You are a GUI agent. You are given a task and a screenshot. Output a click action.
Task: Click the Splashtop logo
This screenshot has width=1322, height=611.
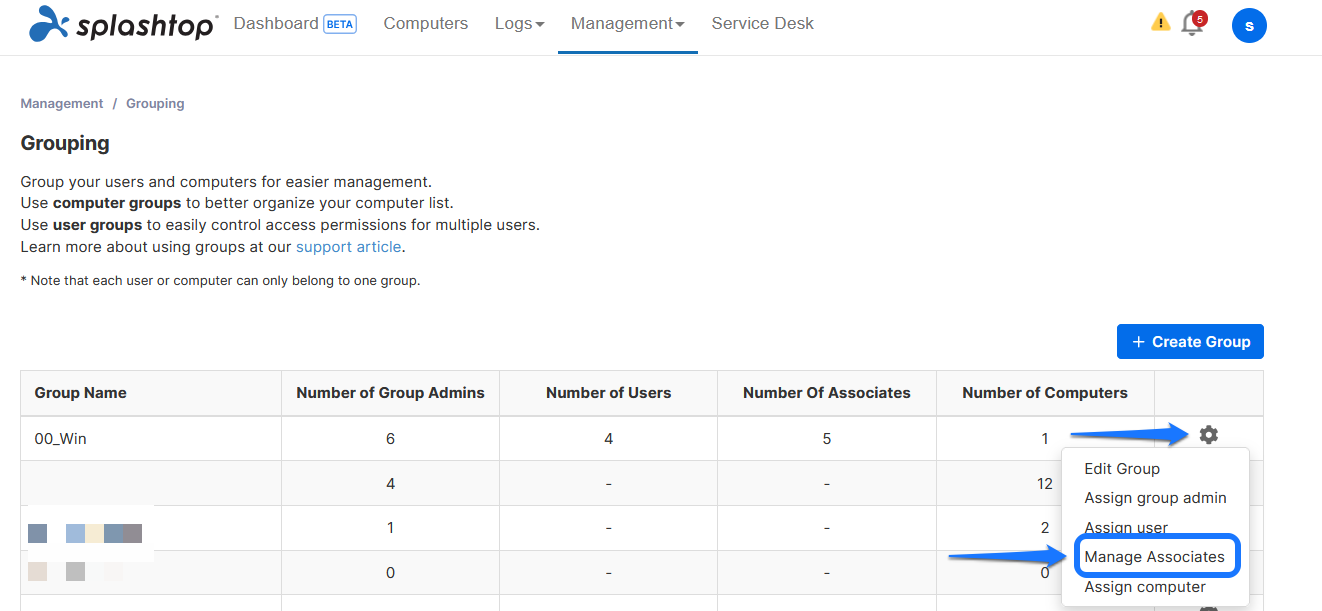click(124, 23)
